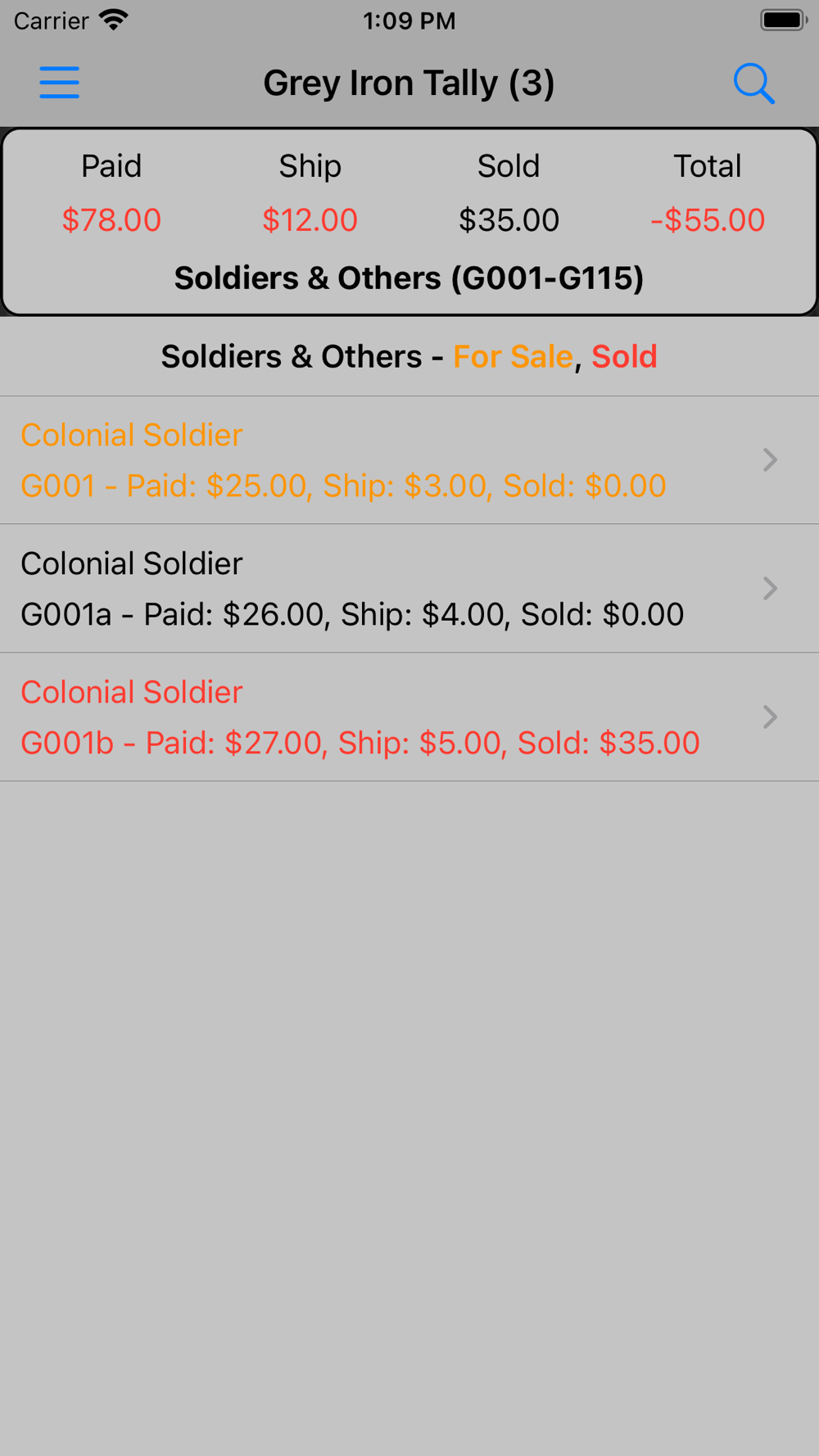Tap the battery status icon
The image size is (819, 1456).
(784, 20)
